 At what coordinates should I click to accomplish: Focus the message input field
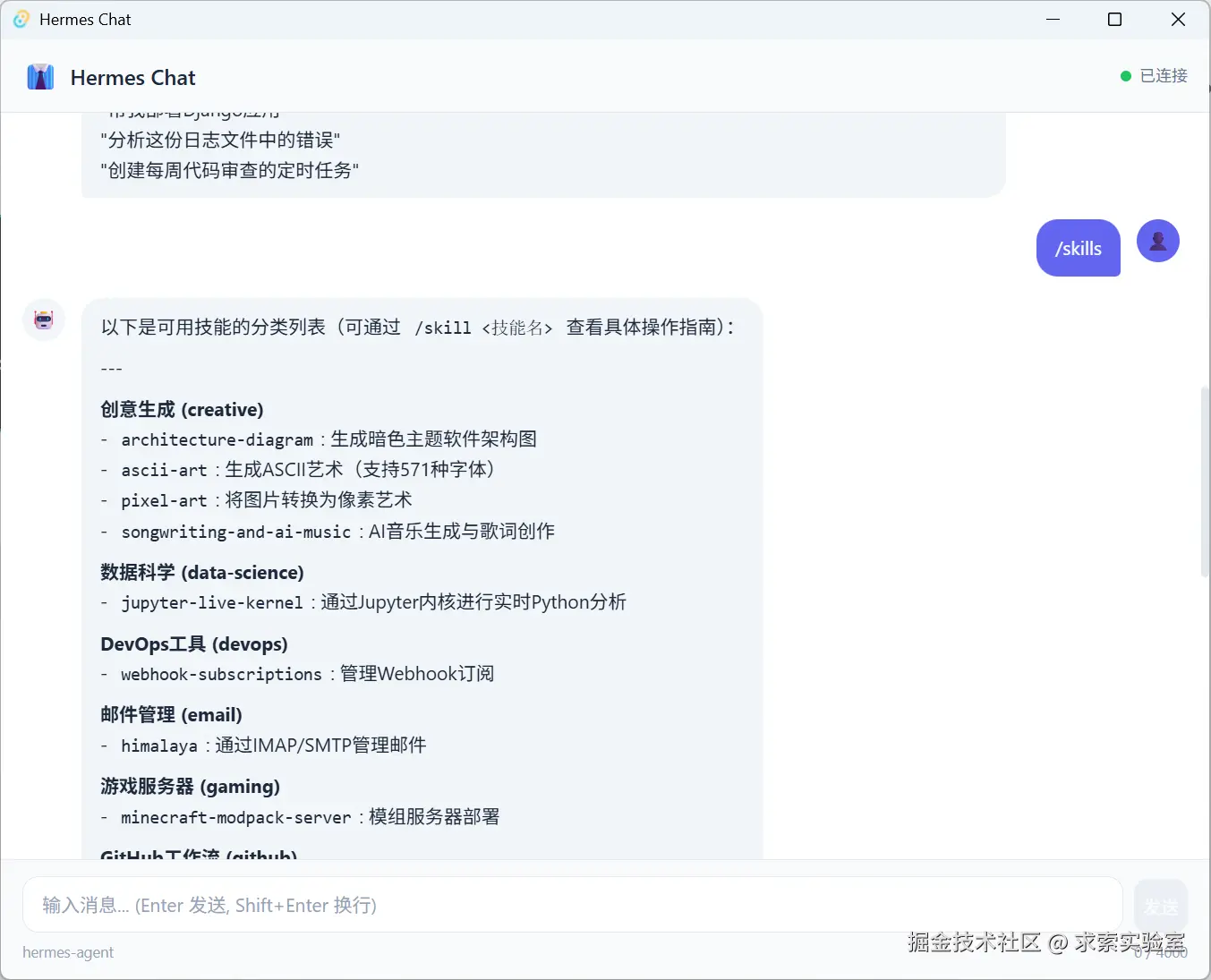coord(573,905)
